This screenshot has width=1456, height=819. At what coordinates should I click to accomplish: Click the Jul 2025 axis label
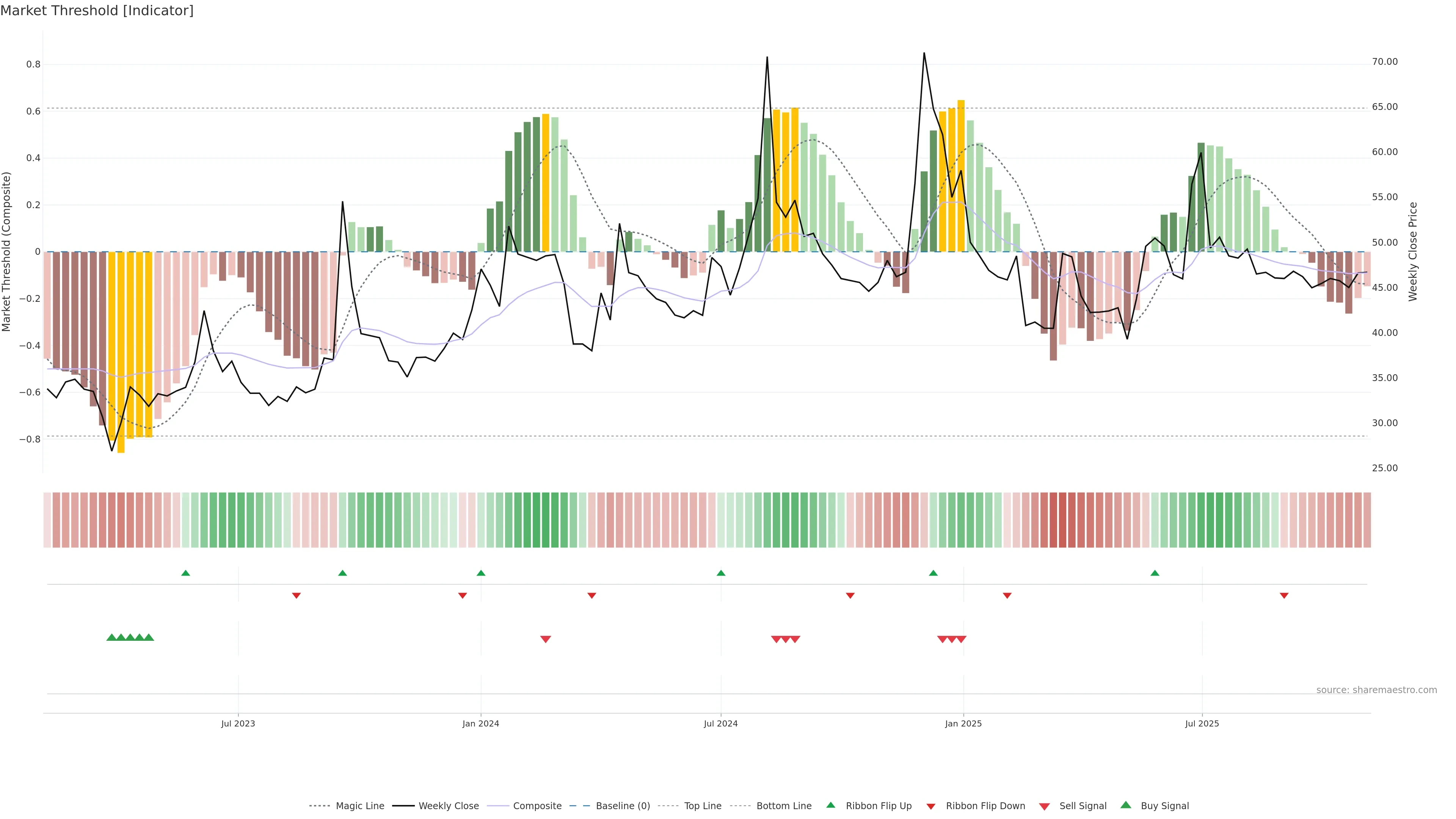[1202, 723]
